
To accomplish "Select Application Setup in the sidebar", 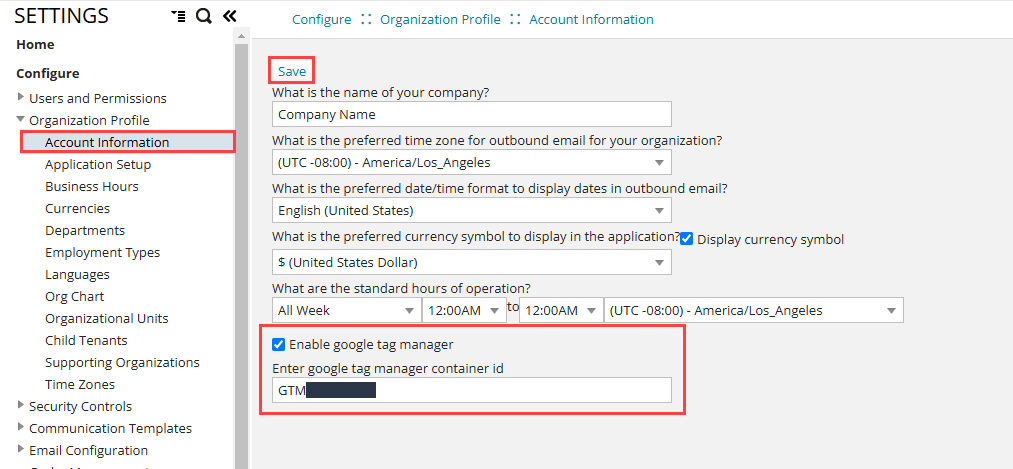I will tap(98, 164).
